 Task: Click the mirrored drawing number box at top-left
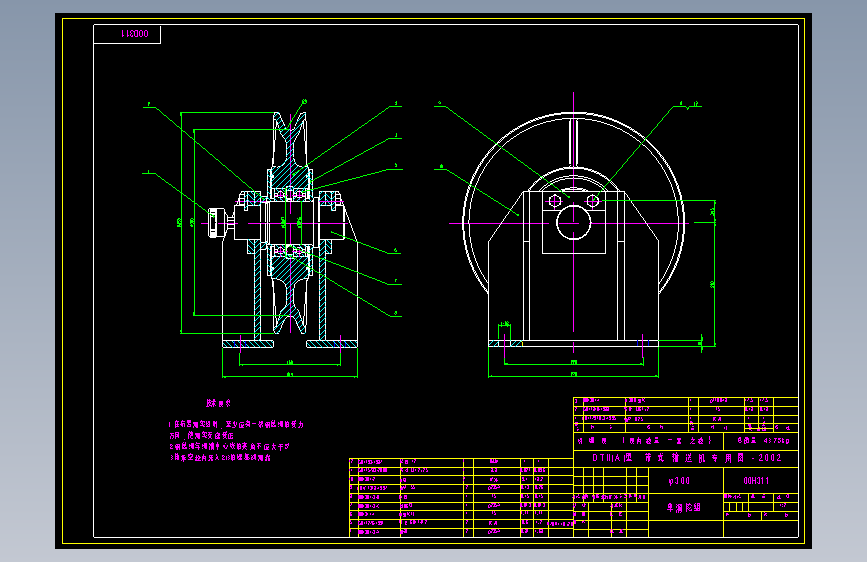pos(127,34)
